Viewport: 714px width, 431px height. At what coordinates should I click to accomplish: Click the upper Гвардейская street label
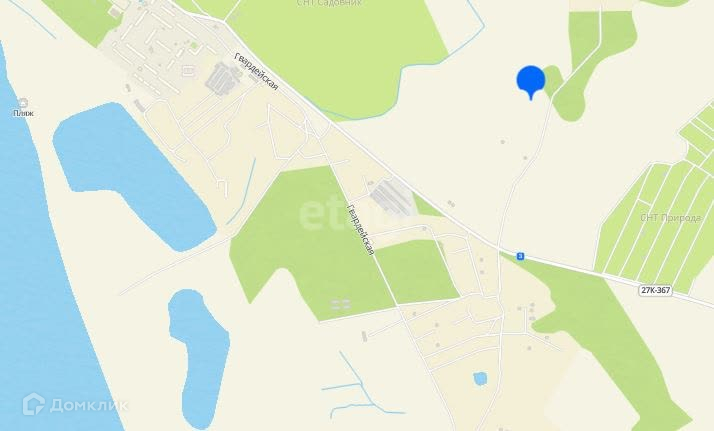pos(256,71)
